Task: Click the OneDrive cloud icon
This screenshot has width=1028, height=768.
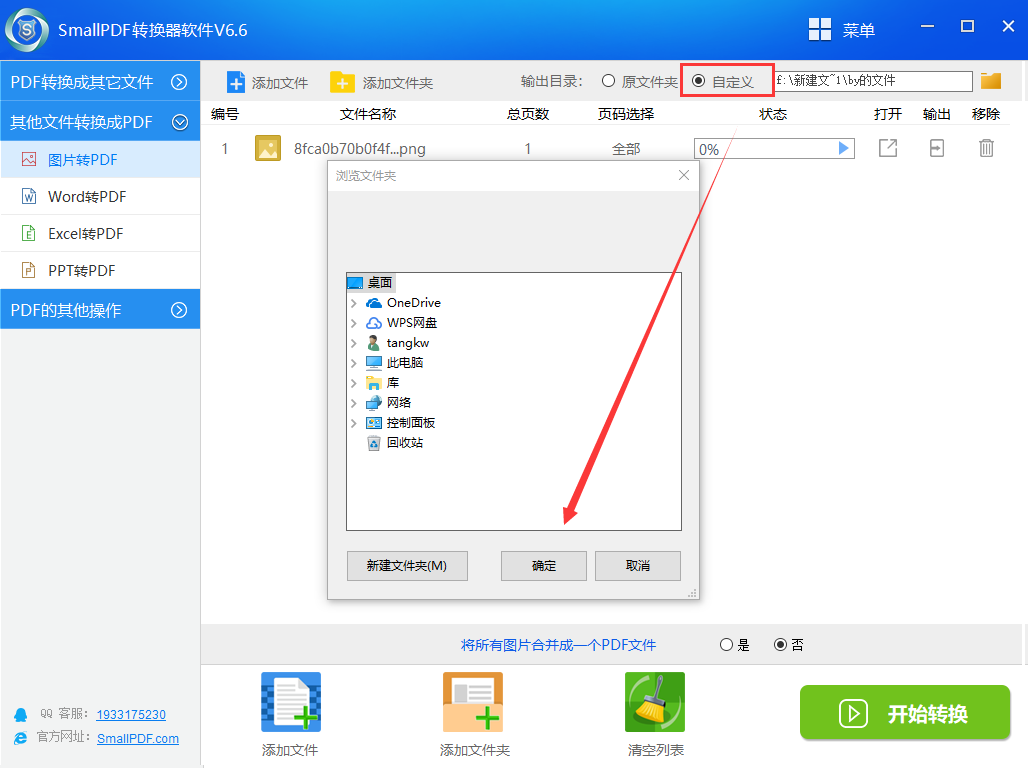Action: point(374,303)
